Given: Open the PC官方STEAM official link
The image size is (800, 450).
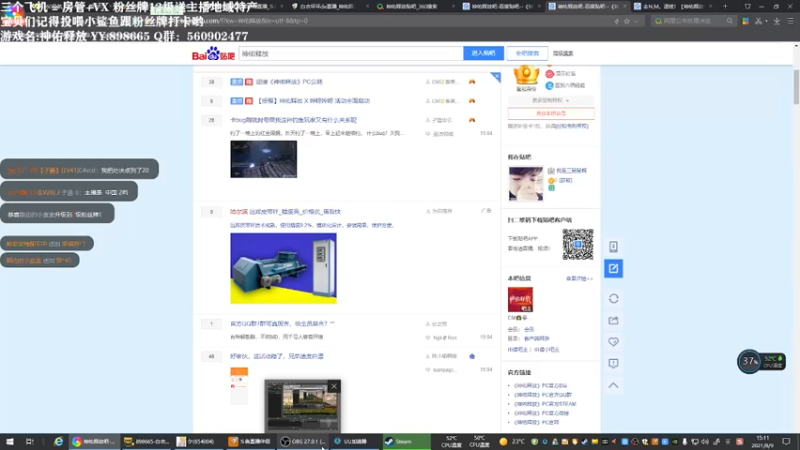Looking at the screenshot, I should (545, 404).
